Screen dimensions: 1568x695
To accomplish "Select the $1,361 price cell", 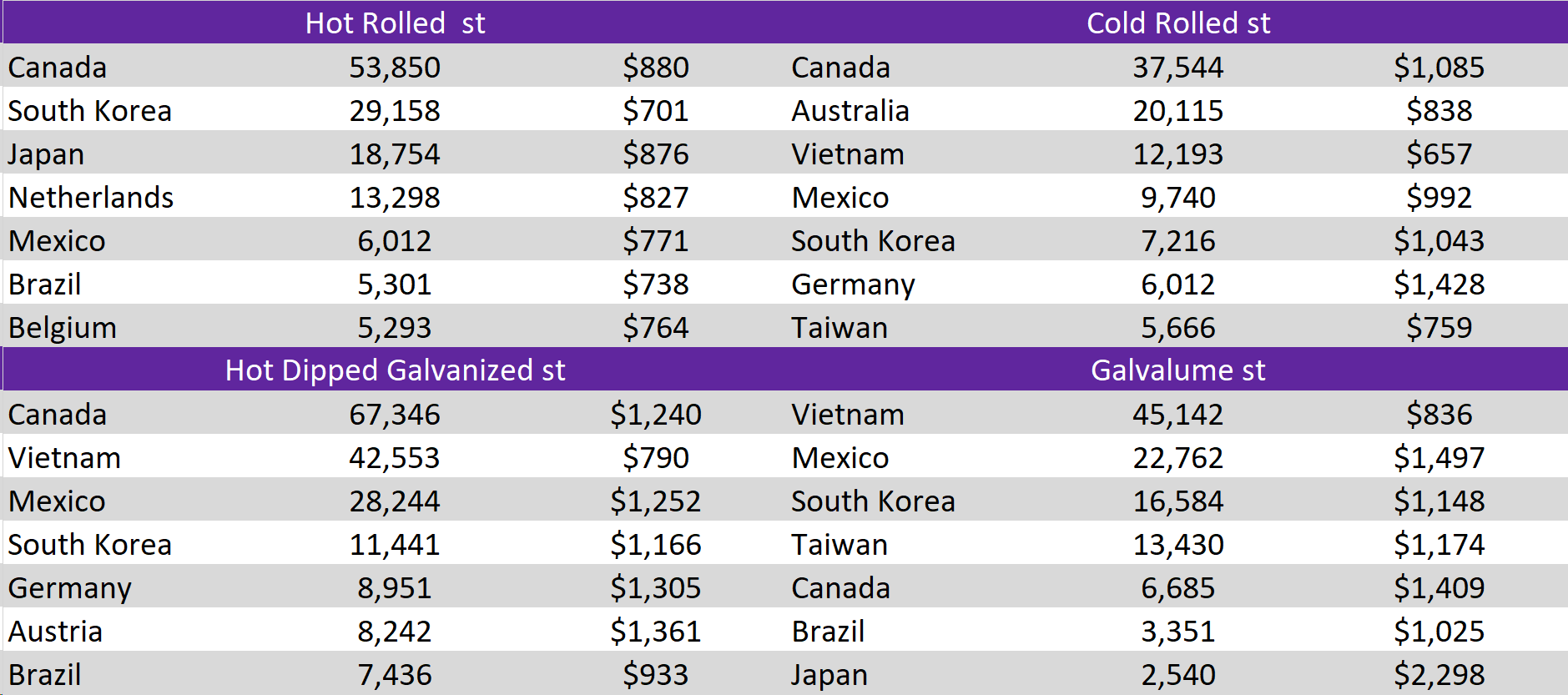I will 655,631.
